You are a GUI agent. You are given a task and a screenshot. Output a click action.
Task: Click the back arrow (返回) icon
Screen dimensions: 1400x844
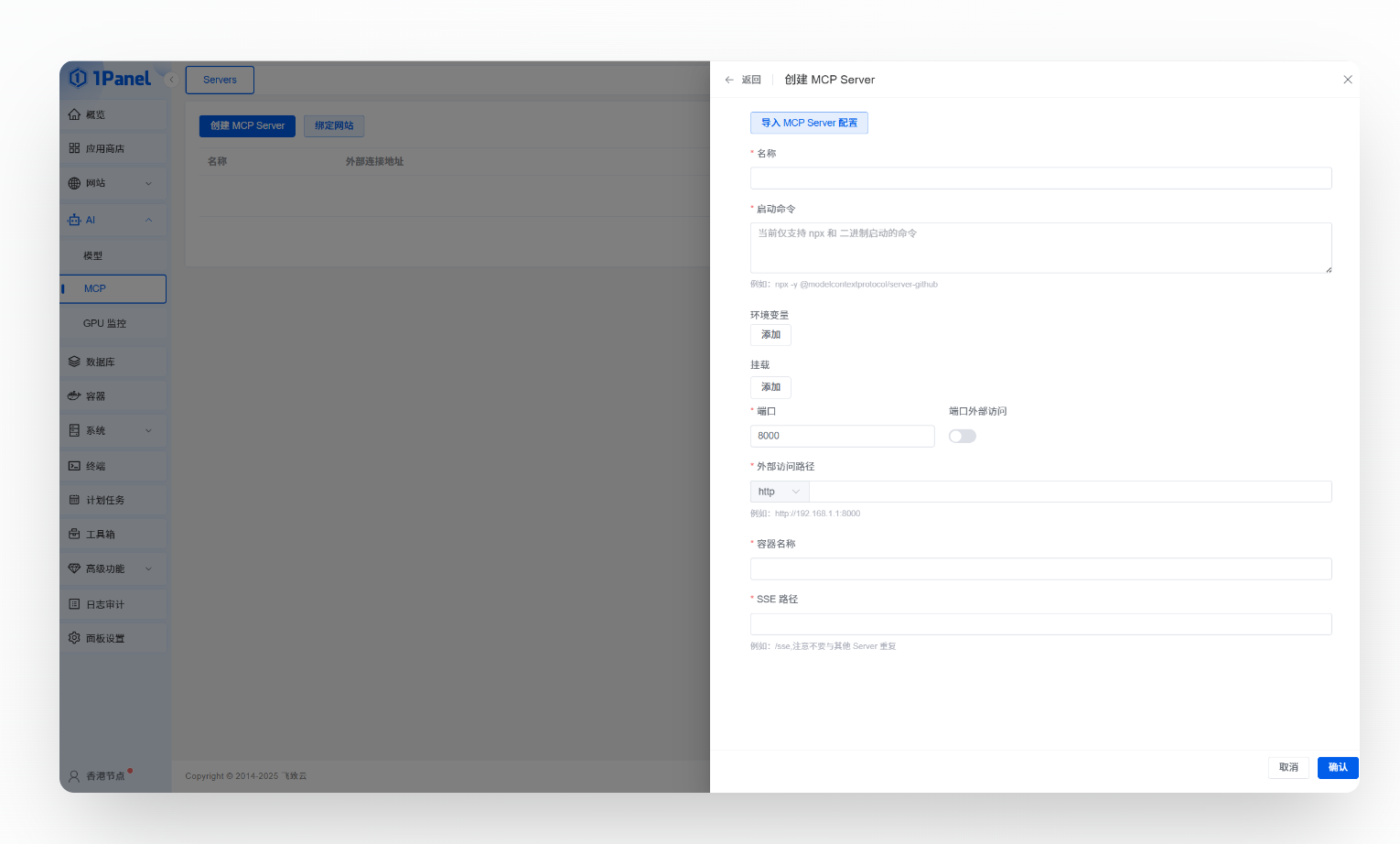coord(729,80)
